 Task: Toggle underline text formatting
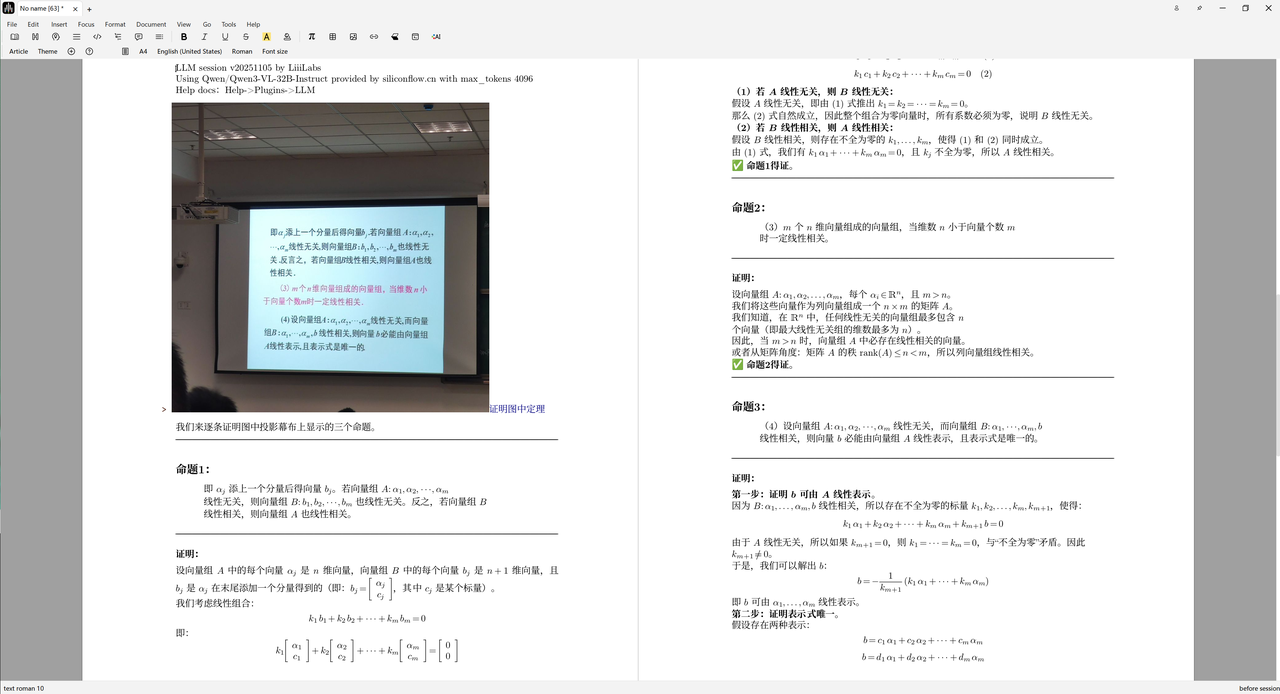225,37
